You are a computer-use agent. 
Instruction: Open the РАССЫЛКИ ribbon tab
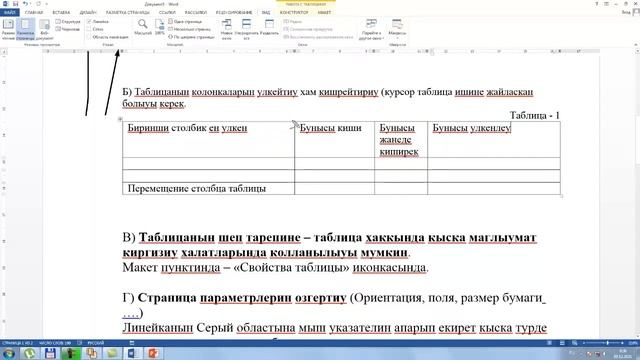click(196, 13)
